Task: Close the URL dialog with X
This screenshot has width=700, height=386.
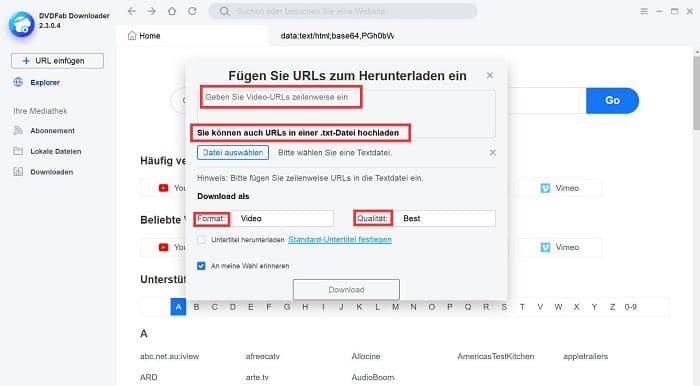Action: [490, 75]
